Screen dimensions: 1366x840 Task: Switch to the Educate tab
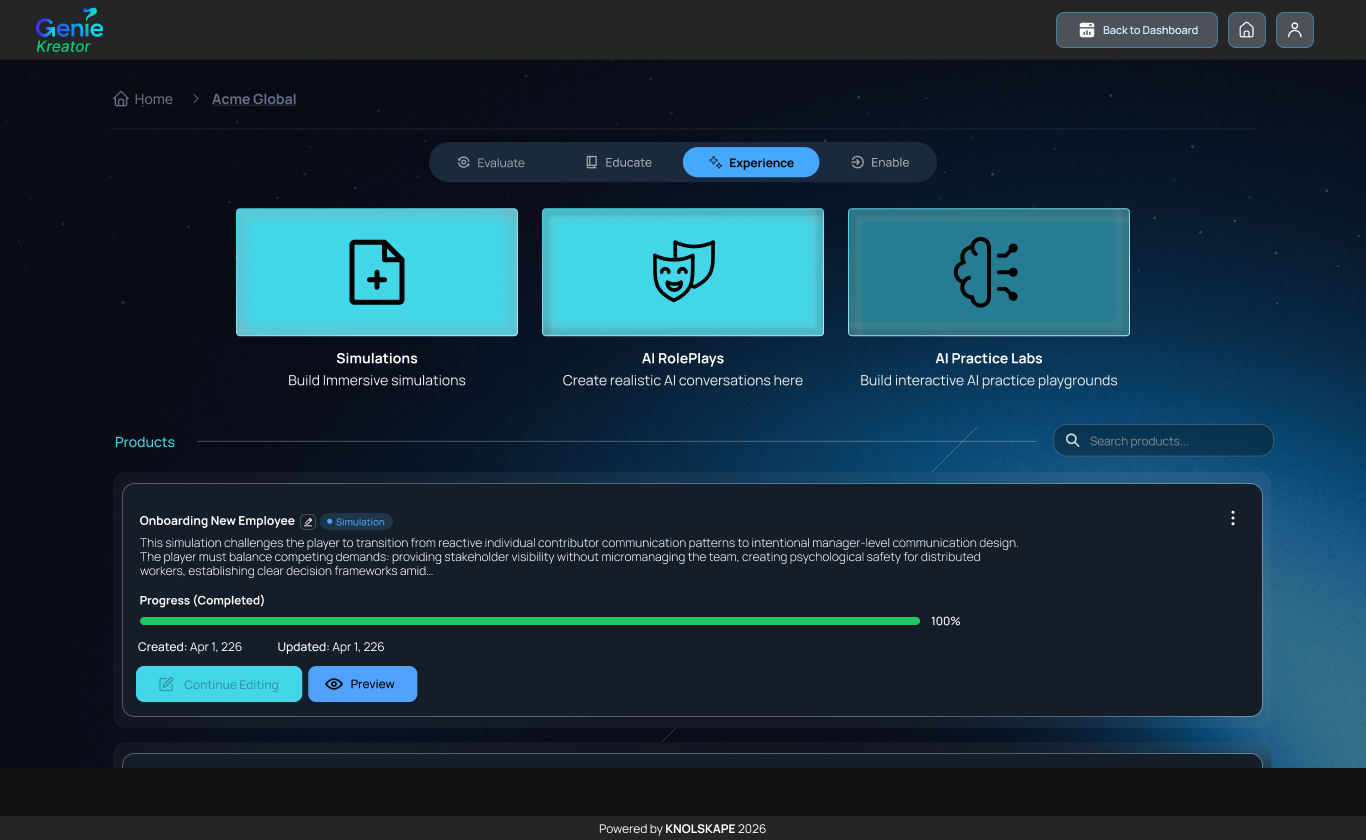pyautogui.click(x=618, y=162)
